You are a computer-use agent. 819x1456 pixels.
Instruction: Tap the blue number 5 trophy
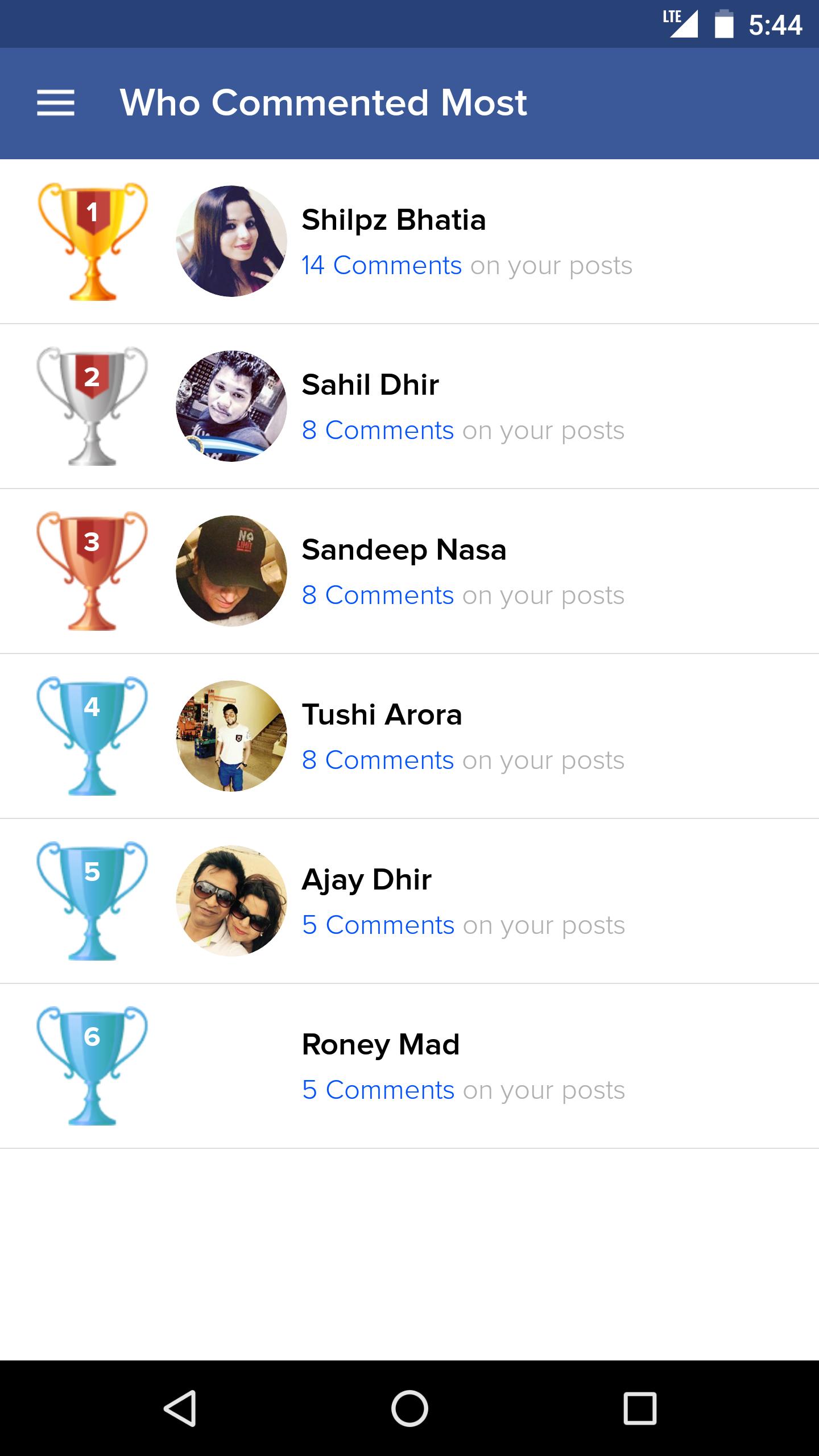click(92, 901)
